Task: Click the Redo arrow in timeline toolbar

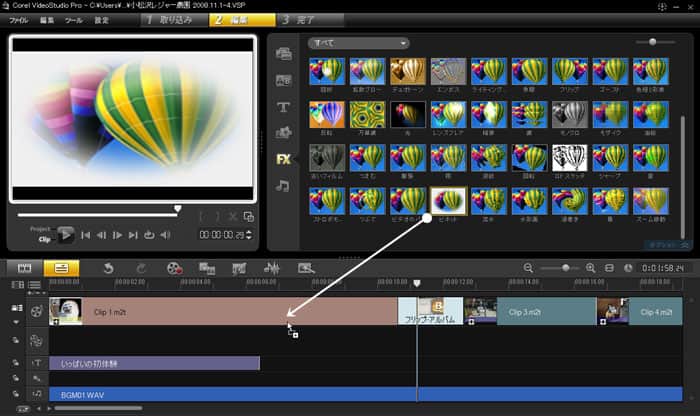Action: pos(141,268)
